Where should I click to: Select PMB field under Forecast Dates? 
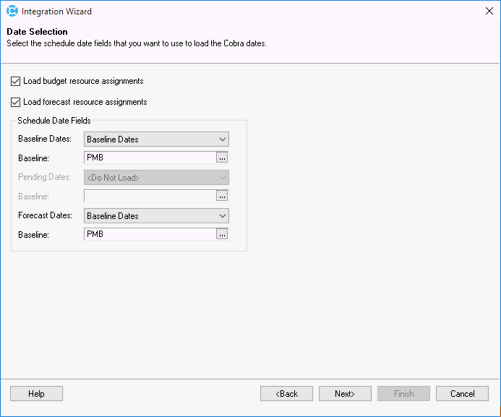pyautogui.click(x=150, y=234)
